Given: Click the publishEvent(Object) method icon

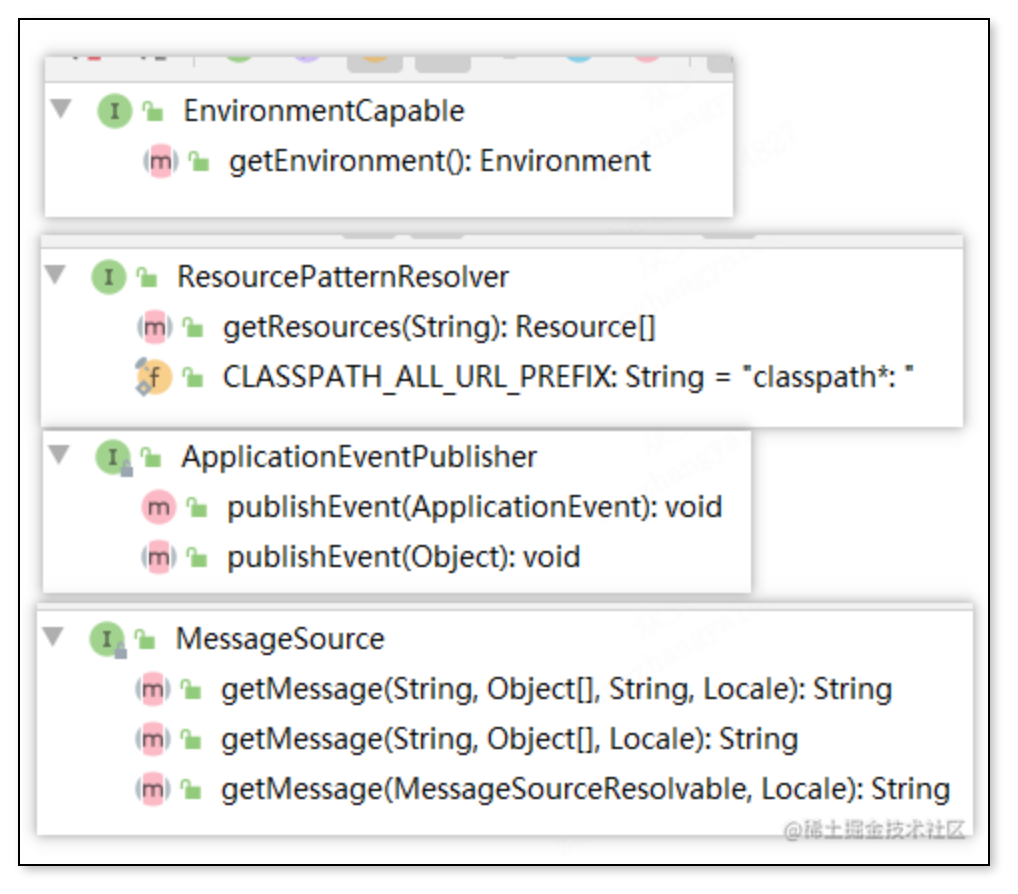Looking at the screenshot, I should pos(158,557).
